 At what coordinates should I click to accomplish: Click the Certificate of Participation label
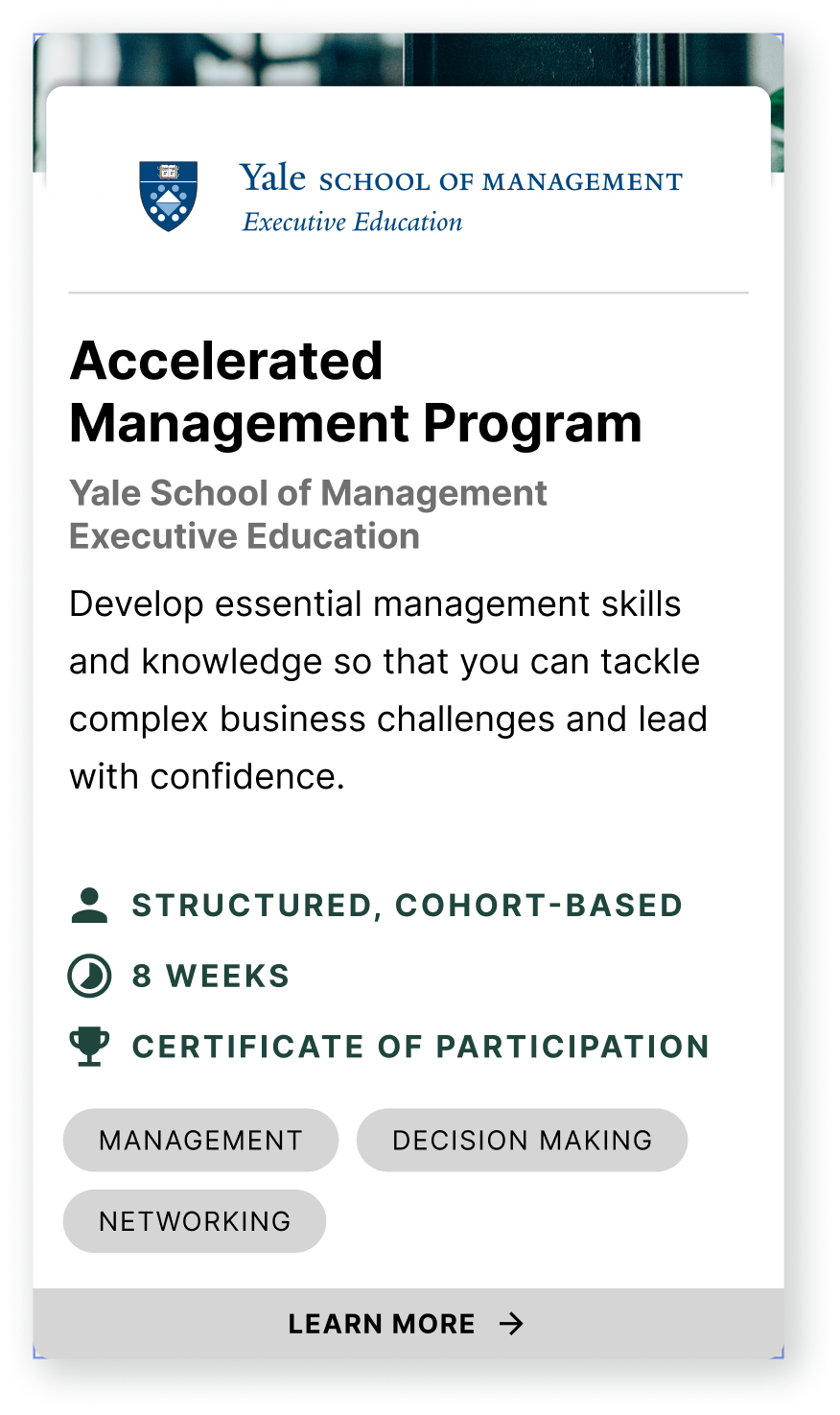pyautogui.click(x=420, y=1047)
